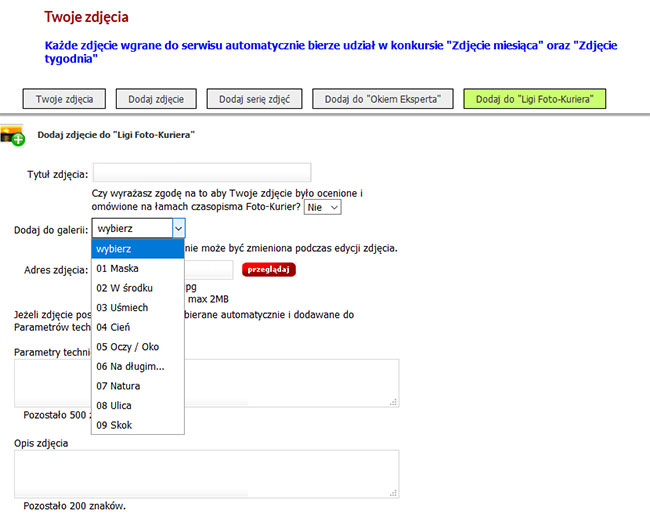
Task: Click the red 'przeglądaj' browse button
Action: tap(269, 270)
